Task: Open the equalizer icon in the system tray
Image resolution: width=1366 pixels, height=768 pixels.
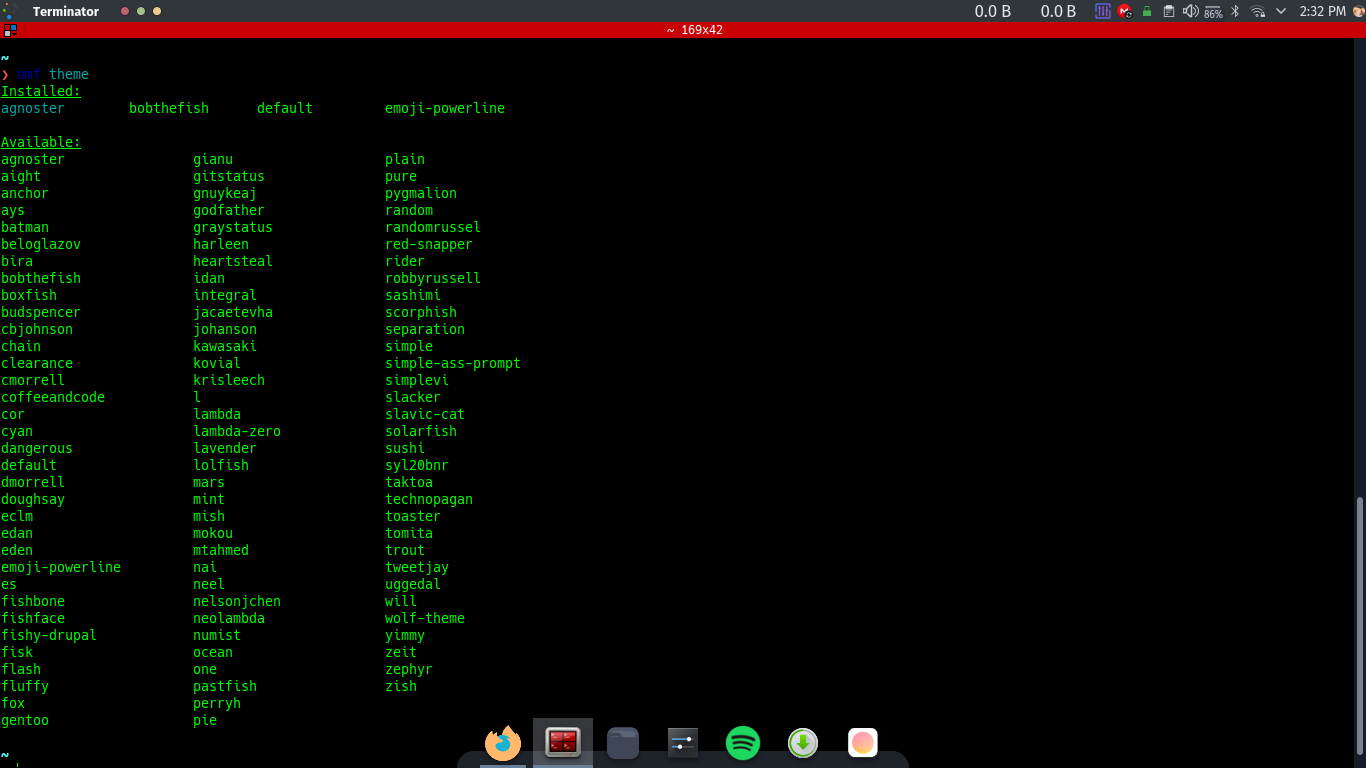Action: click(1103, 11)
